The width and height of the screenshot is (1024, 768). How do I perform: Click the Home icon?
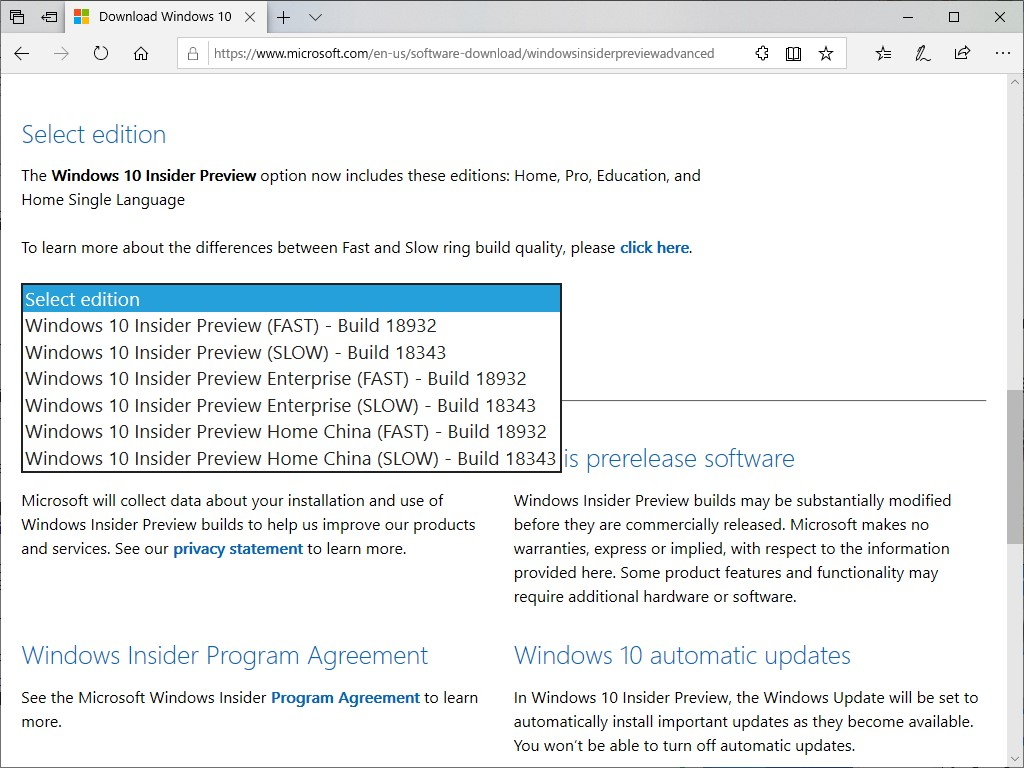pos(140,54)
